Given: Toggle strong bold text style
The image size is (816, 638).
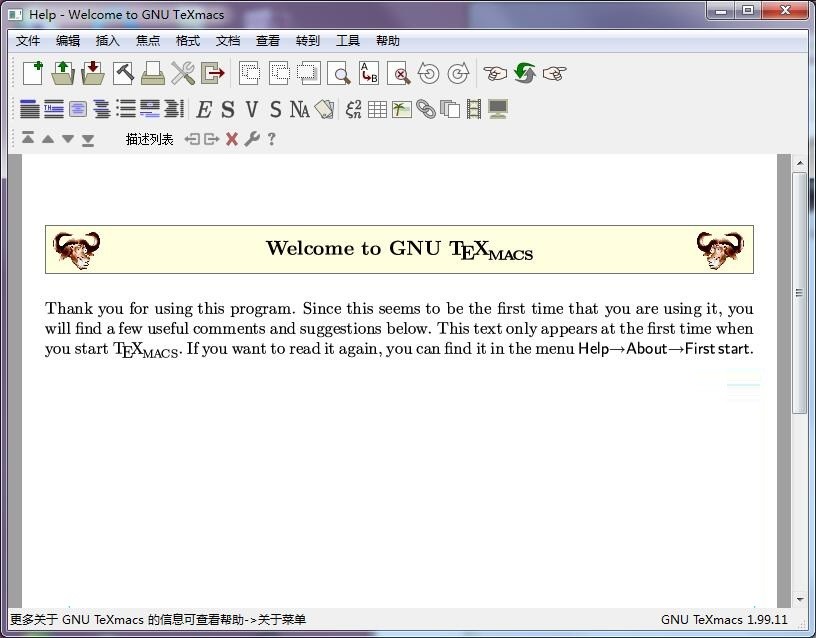Looking at the screenshot, I should [x=228, y=108].
